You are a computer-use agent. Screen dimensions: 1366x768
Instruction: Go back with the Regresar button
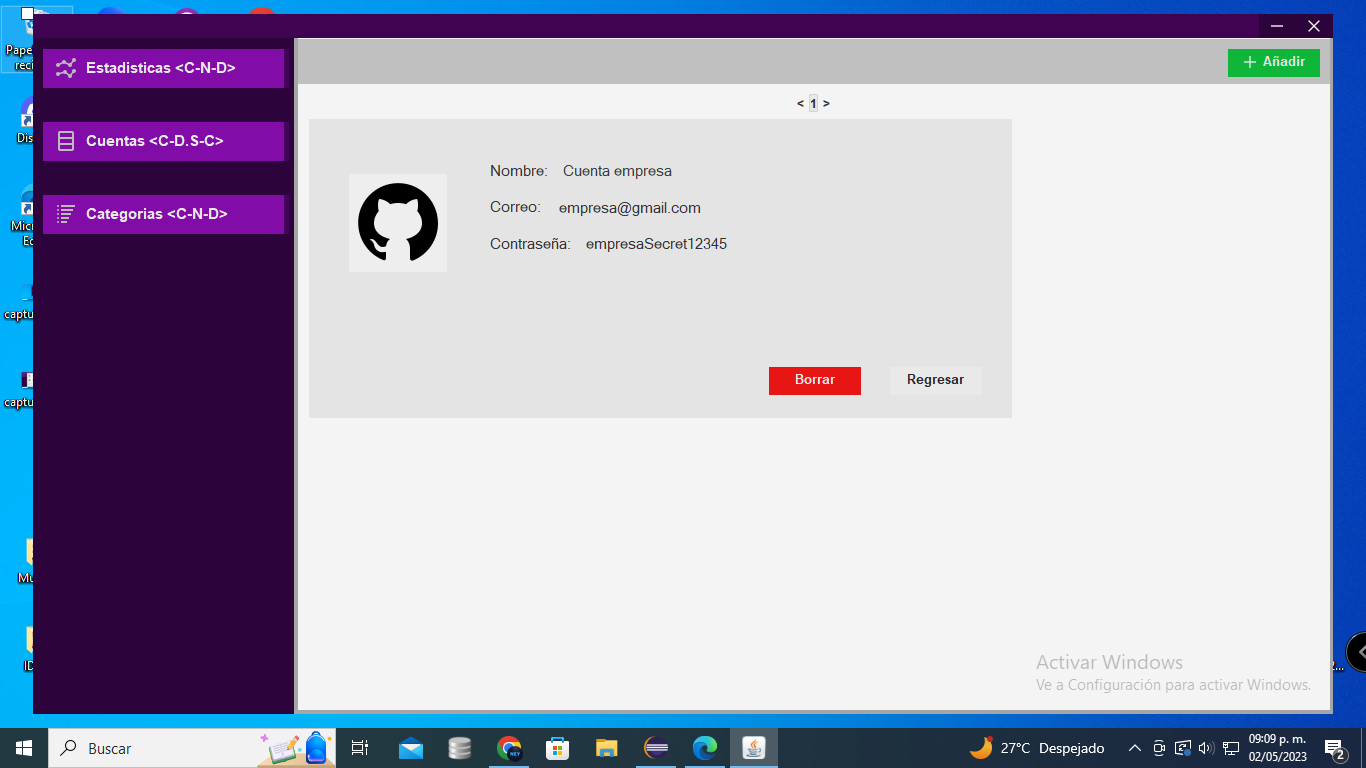tap(936, 380)
